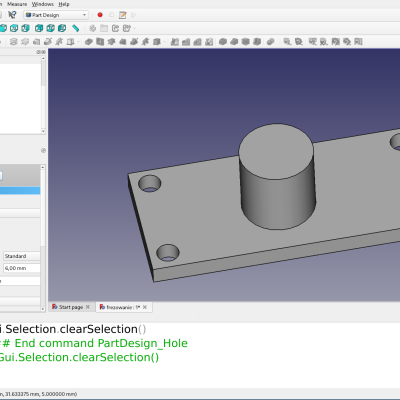Click the stop macro recording square
400x400 pixels.
[x=111, y=15]
